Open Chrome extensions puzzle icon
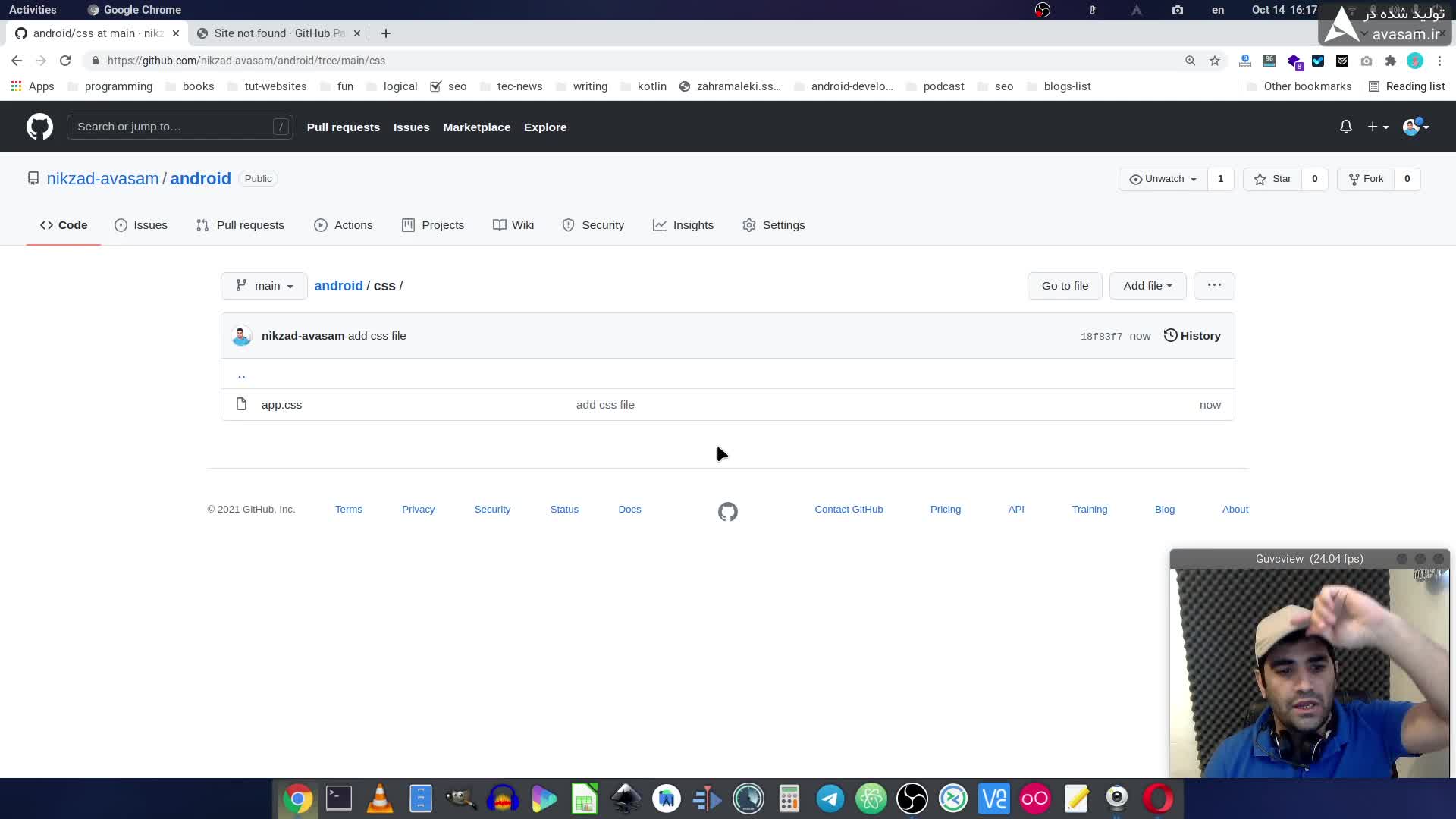 (1390, 61)
